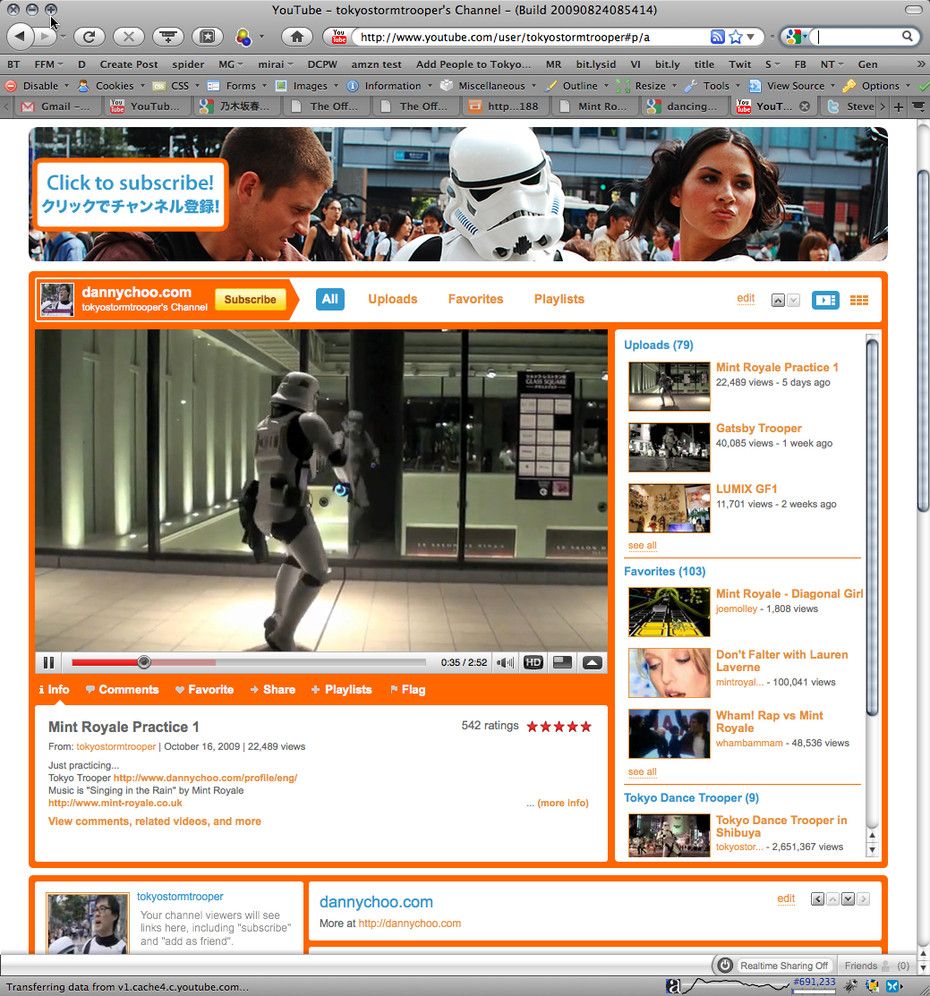The width and height of the screenshot is (930, 996).
Task: Open the LUMIX GF1 video thumbnail
Action: pos(669,508)
